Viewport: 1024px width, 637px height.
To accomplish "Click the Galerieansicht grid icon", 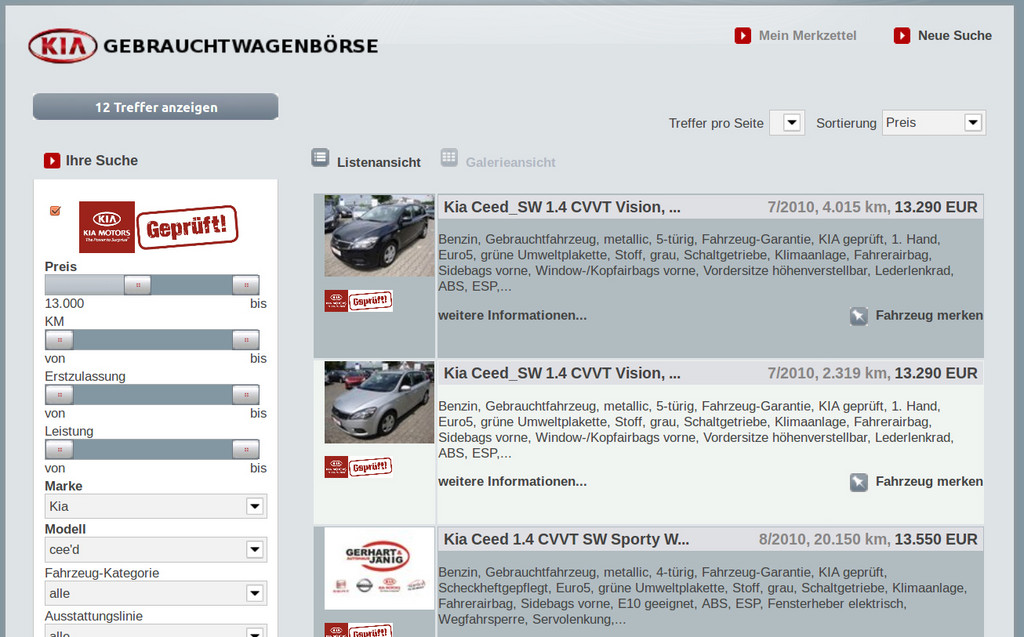I will coord(449,157).
